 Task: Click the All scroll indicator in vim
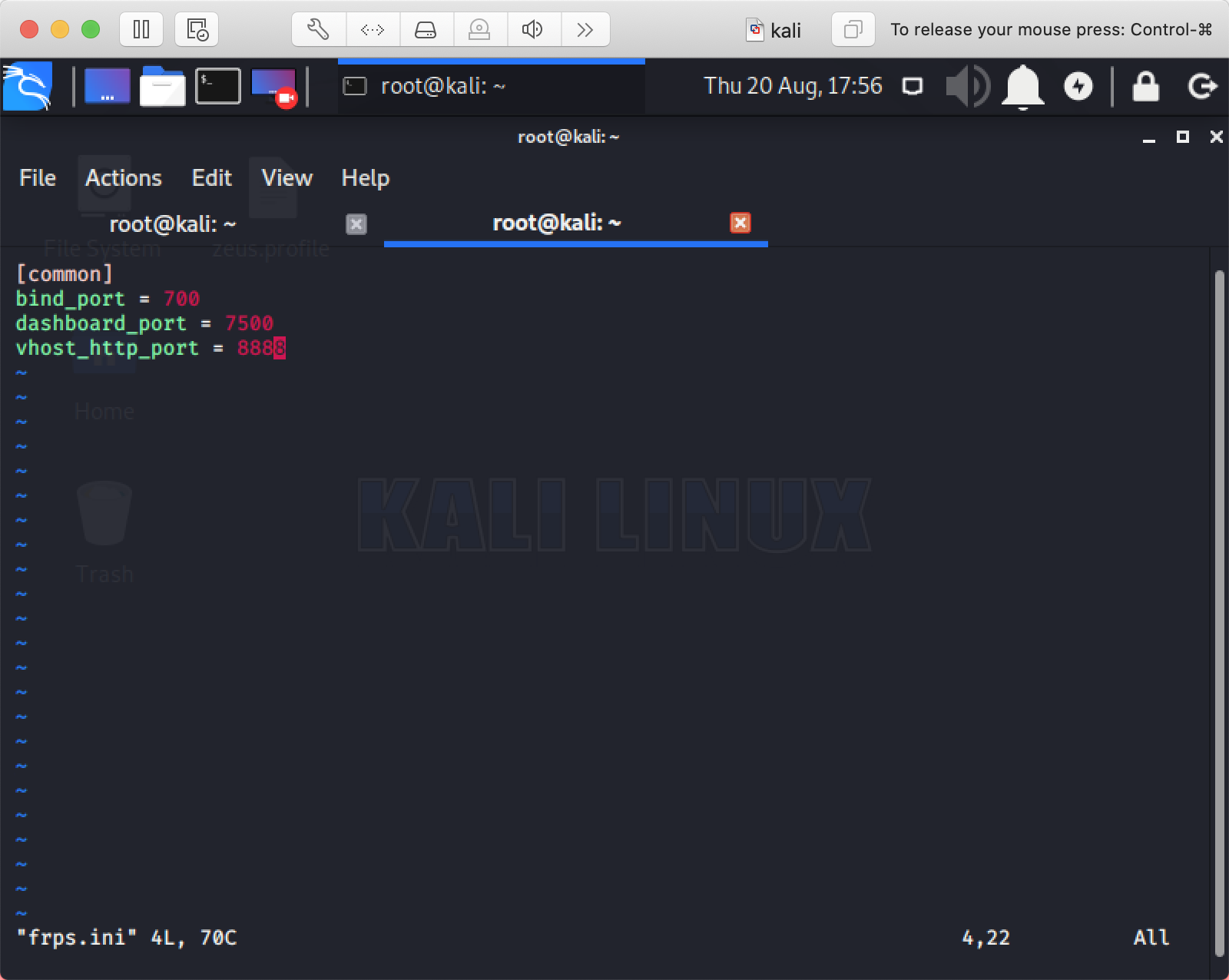1151,938
